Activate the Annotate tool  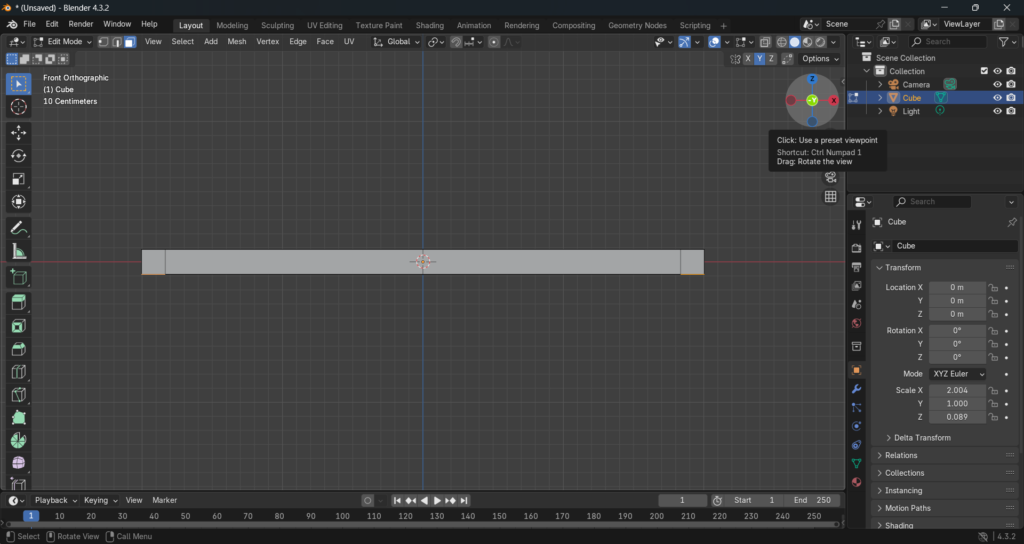(18, 228)
